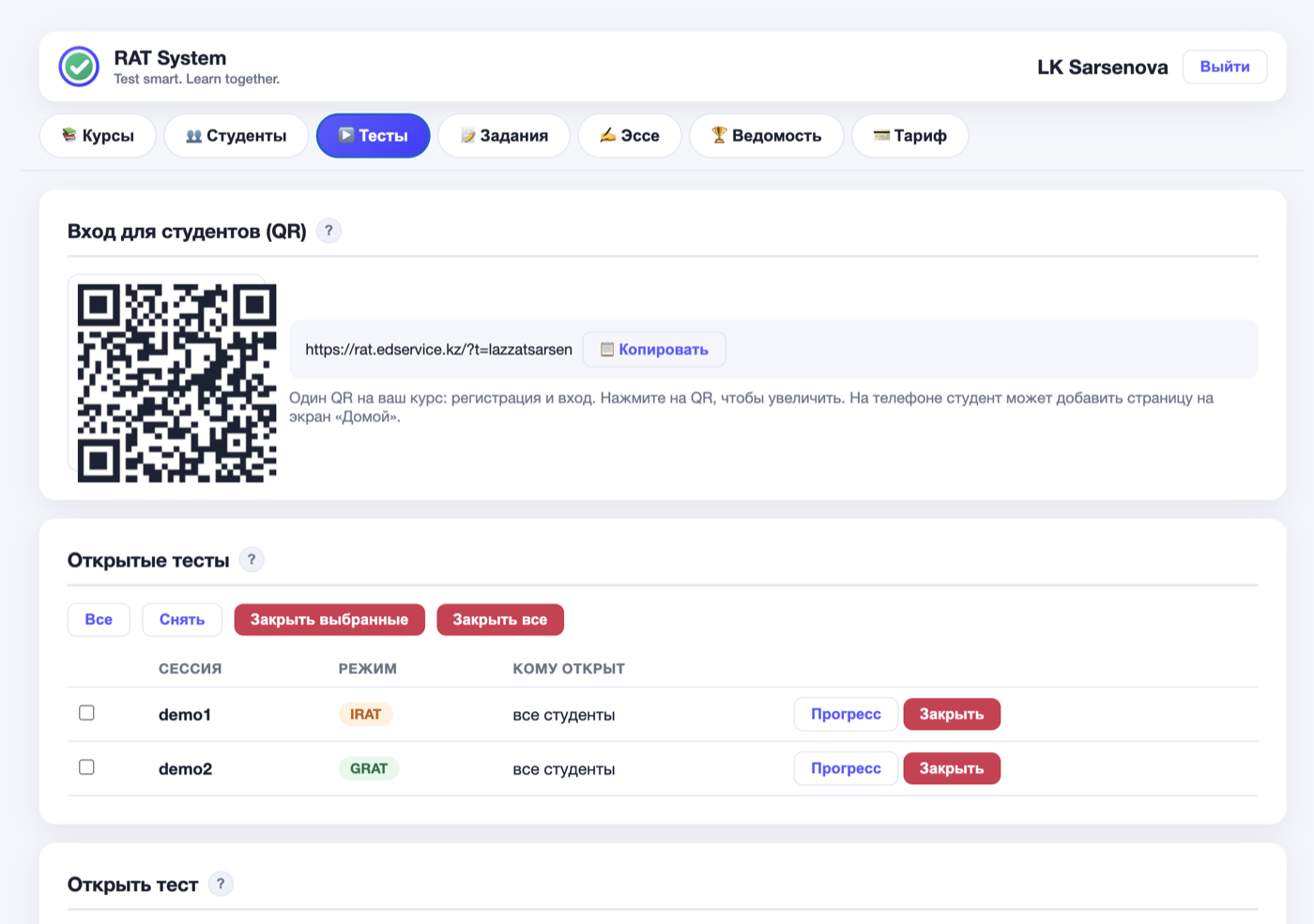This screenshot has height=924, width=1314.
Task: Close the demo2 test with Закрыть
Action: pyautogui.click(x=952, y=768)
